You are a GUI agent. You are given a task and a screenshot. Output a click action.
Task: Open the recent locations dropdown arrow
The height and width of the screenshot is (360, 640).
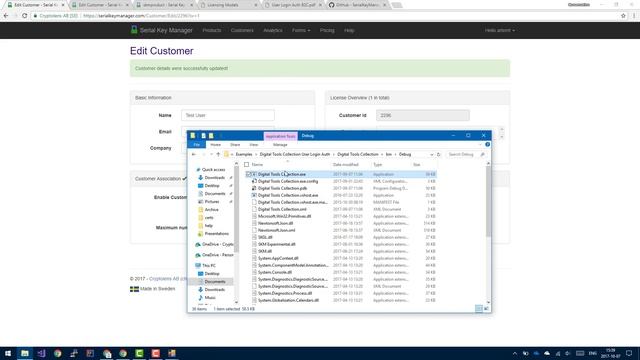click(x=211, y=154)
